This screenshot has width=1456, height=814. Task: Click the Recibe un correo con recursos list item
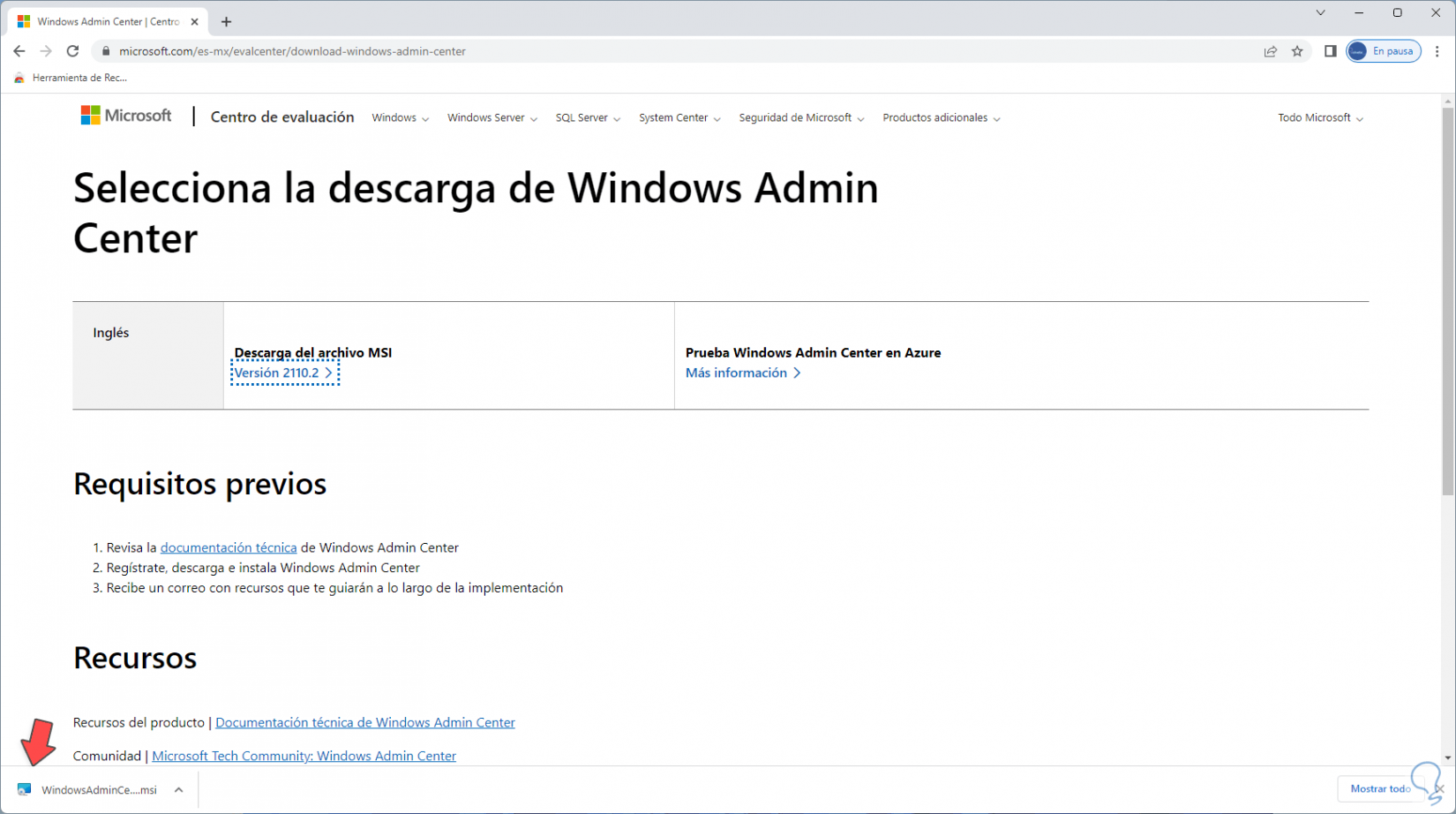coord(334,588)
